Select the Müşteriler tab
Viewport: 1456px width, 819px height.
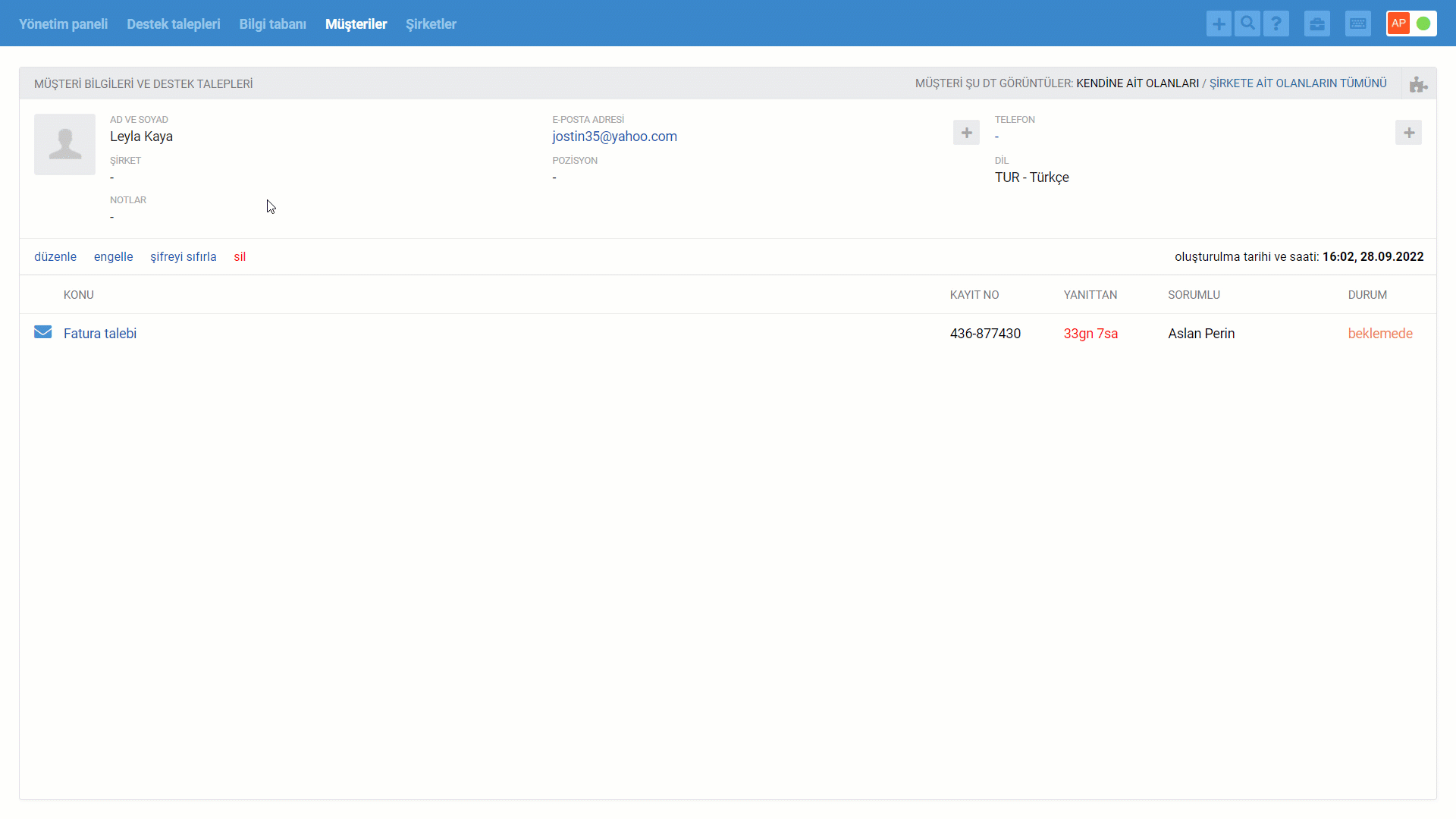[x=356, y=24]
